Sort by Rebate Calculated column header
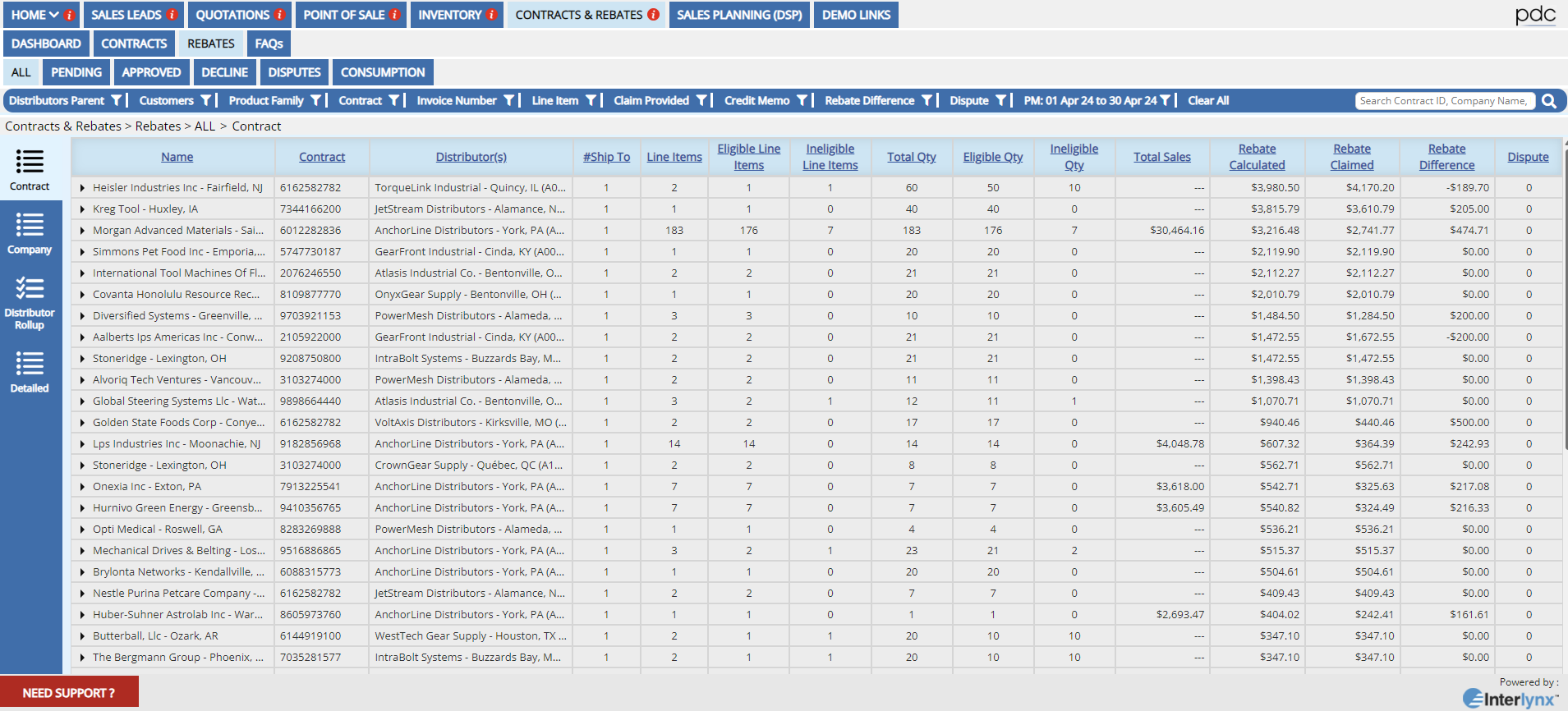The width and height of the screenshot is (1568, 711). point(1257,157)
